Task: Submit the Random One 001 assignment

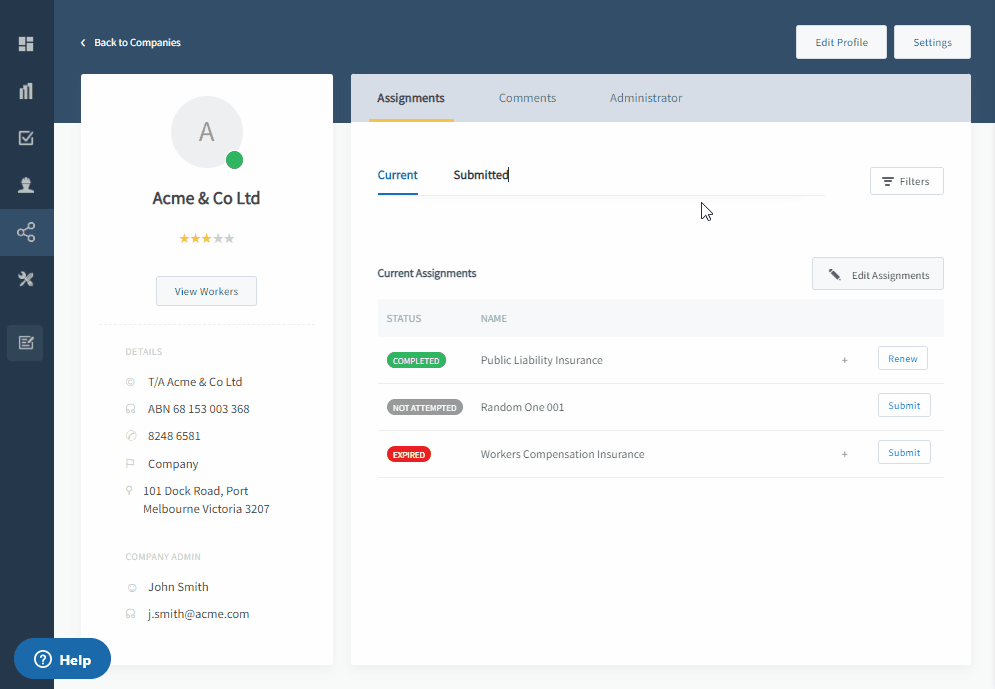Action: coord(904,405)
